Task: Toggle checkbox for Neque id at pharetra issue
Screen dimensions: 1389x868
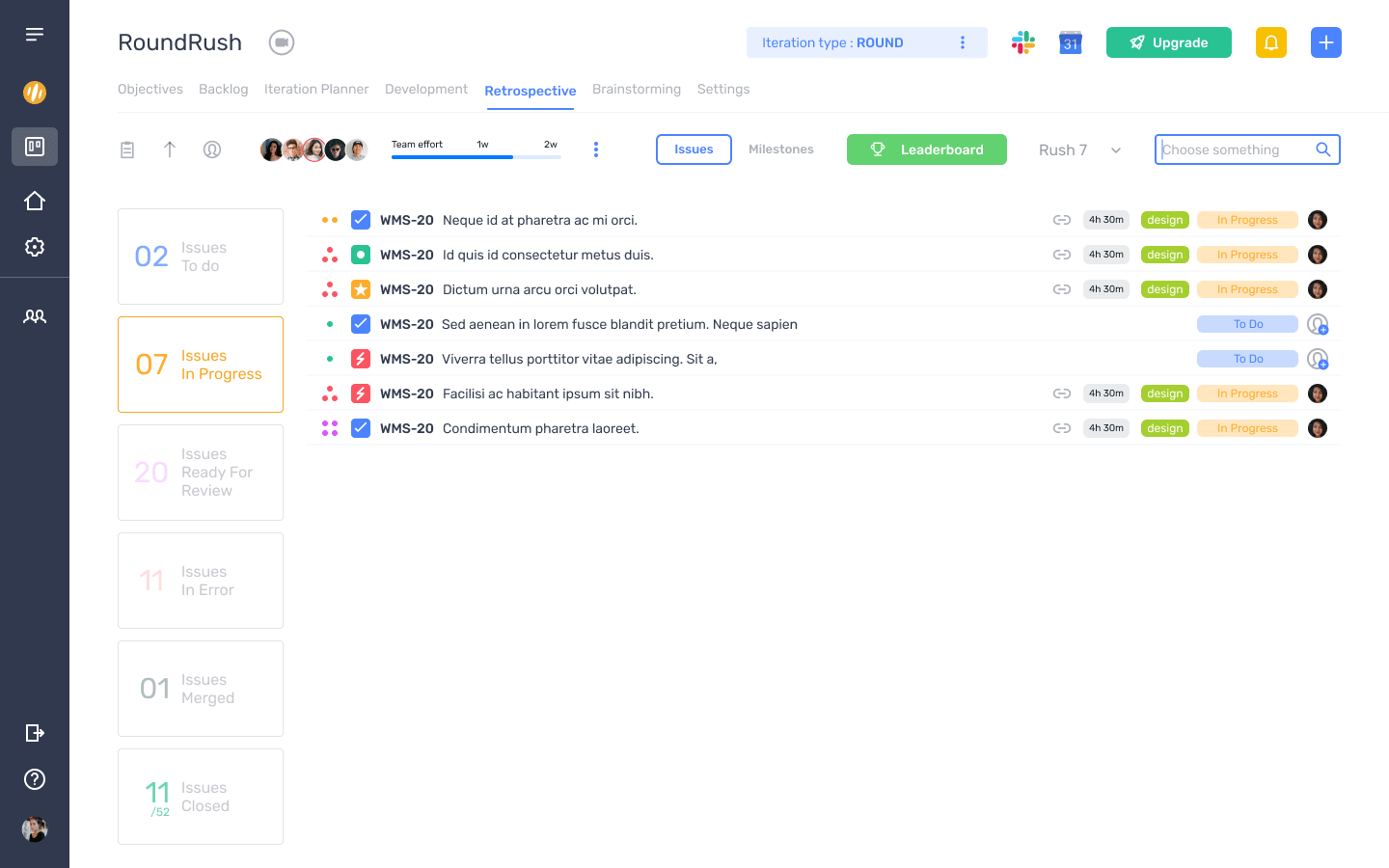Action: coord(361,220)
